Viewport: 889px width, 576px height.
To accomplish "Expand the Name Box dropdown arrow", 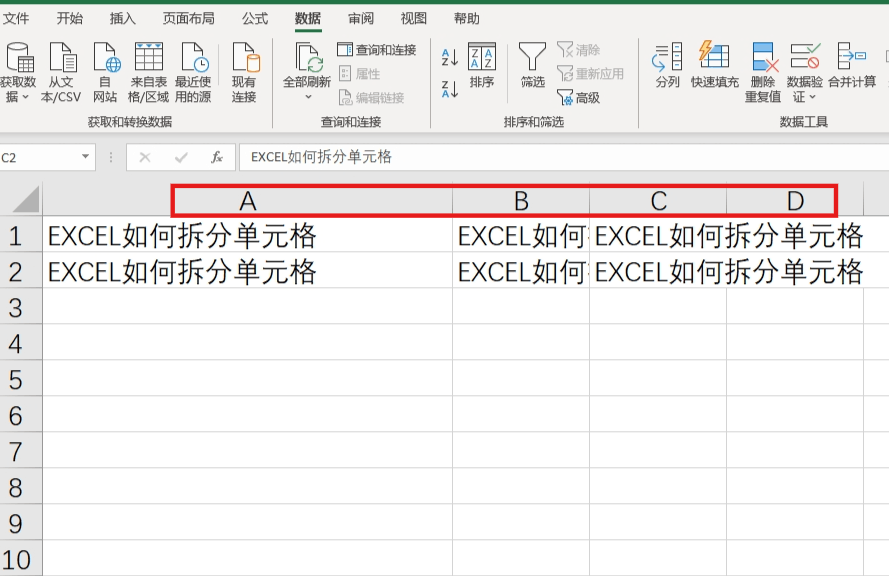I will click(85, 156).
